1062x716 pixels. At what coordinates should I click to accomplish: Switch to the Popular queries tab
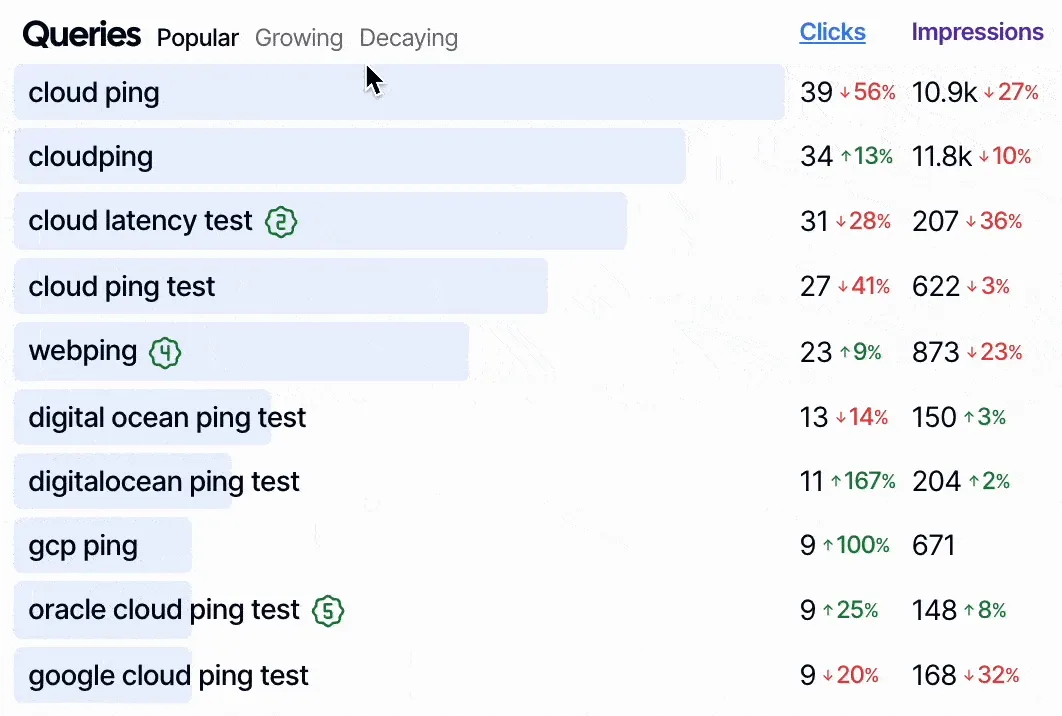click(198, 38)
